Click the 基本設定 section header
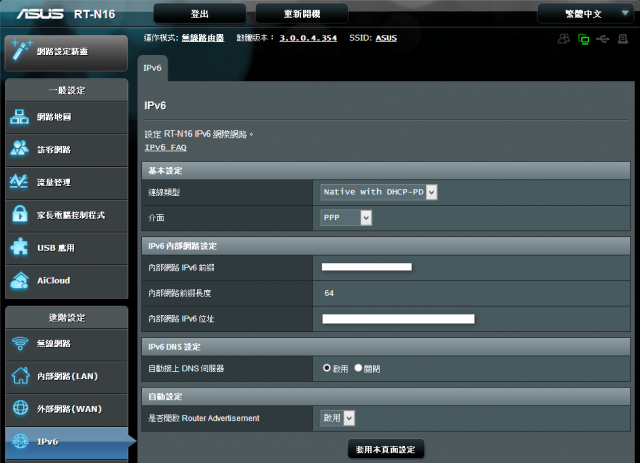The height and width of the screenshot is (463, 640). click(386, 171)
